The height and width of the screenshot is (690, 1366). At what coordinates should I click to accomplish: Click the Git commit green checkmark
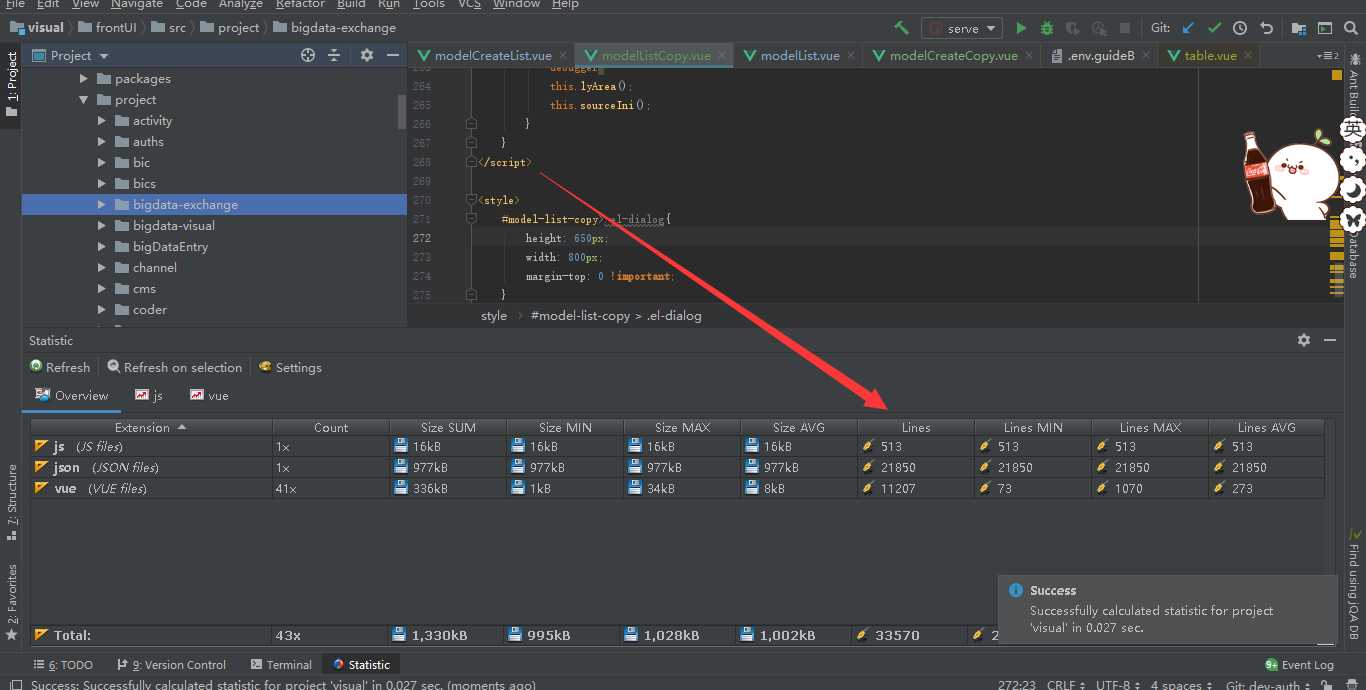(1214, 28)
